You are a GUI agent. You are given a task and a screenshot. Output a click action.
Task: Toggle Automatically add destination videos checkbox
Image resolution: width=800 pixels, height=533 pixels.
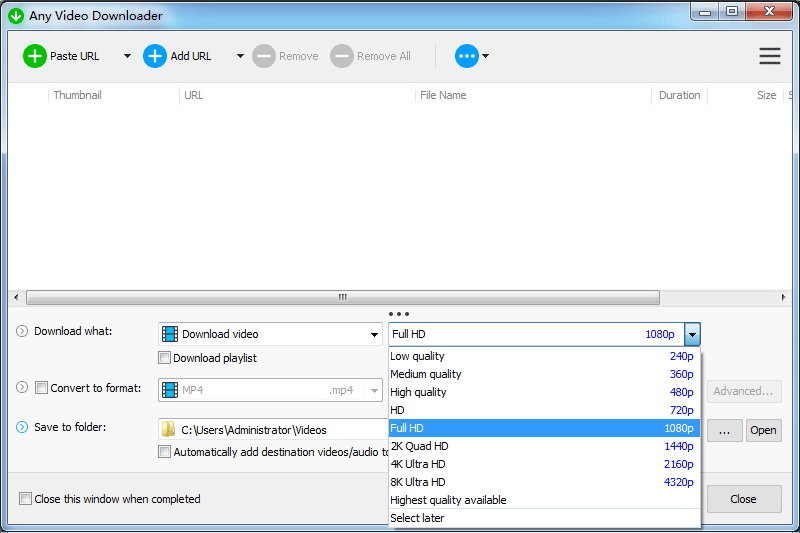pyautogui.click(x=164, y=452)
